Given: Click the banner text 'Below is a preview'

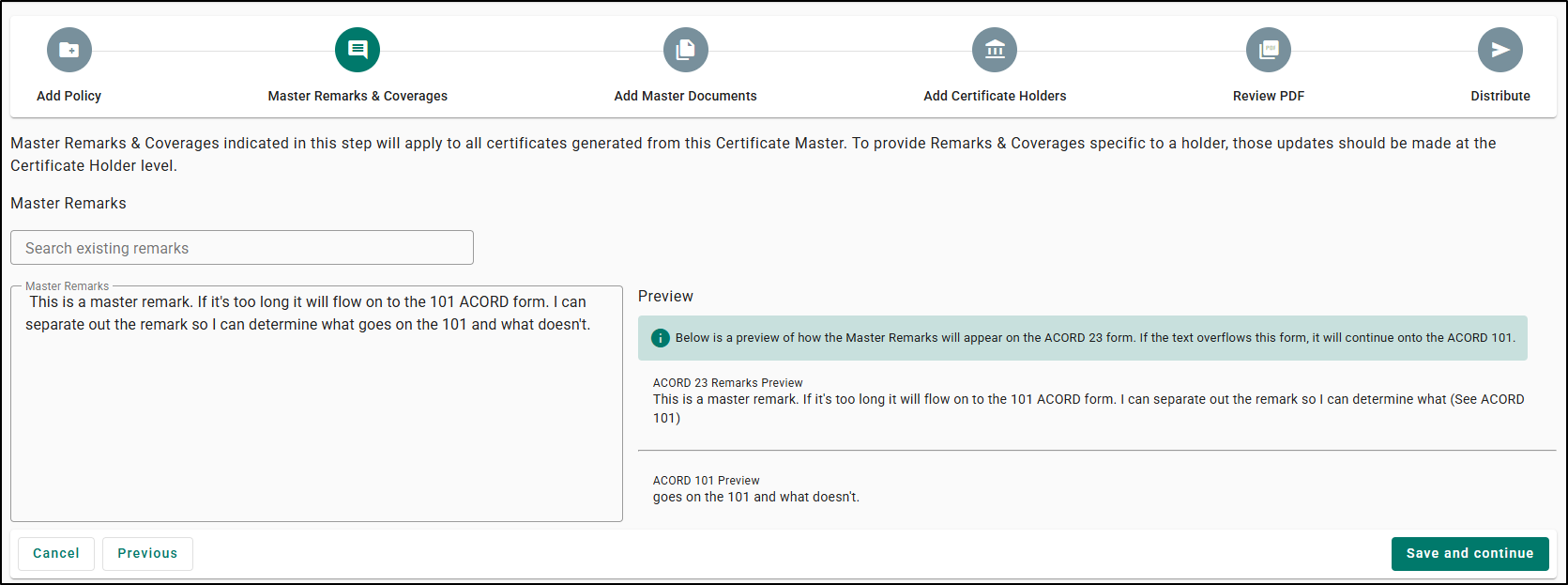Looking at the screenshot, I should 1095,338.
